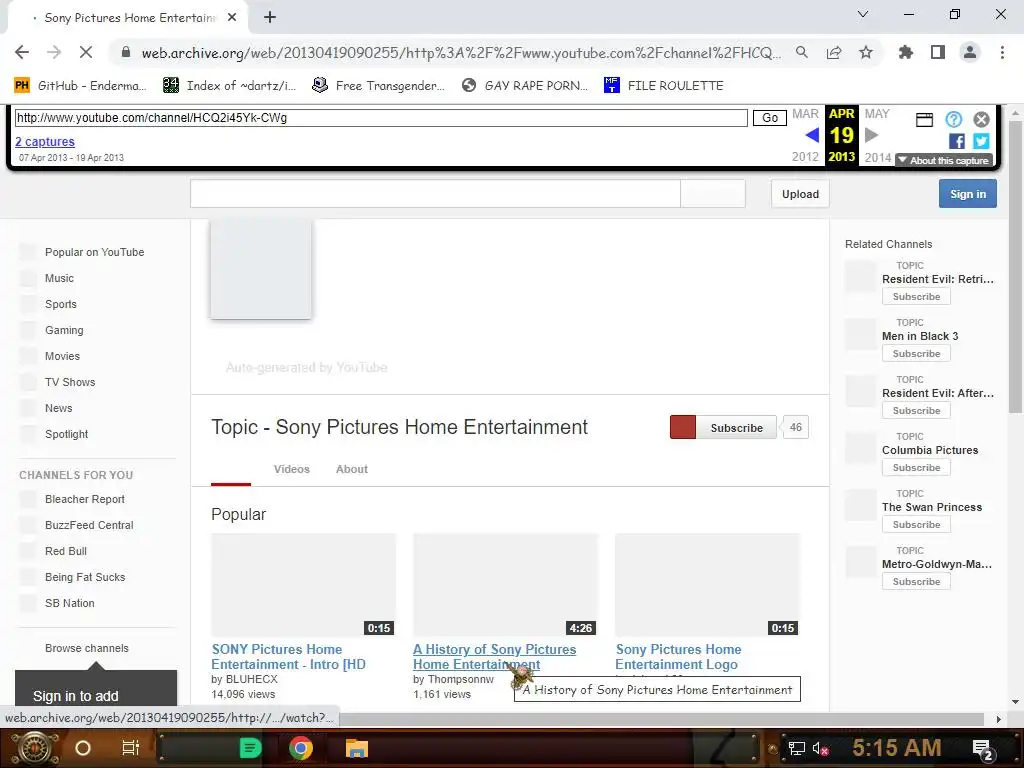The image size is (1024, 768).
Task: Open TV Shows category in sidebar
Action: click(70, 382)
